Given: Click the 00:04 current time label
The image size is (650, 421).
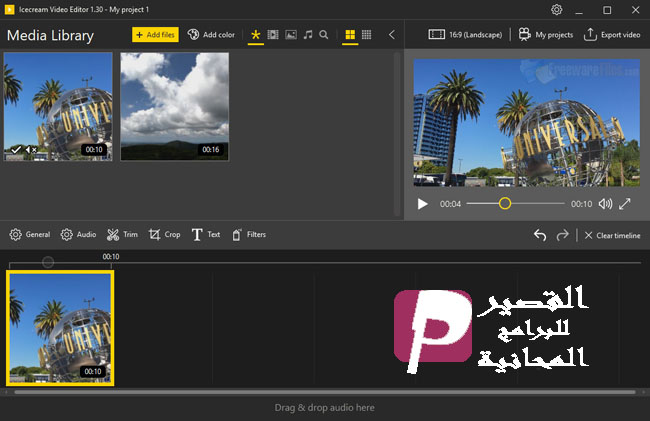Looking at the screenshot, I should click(450, 204).
